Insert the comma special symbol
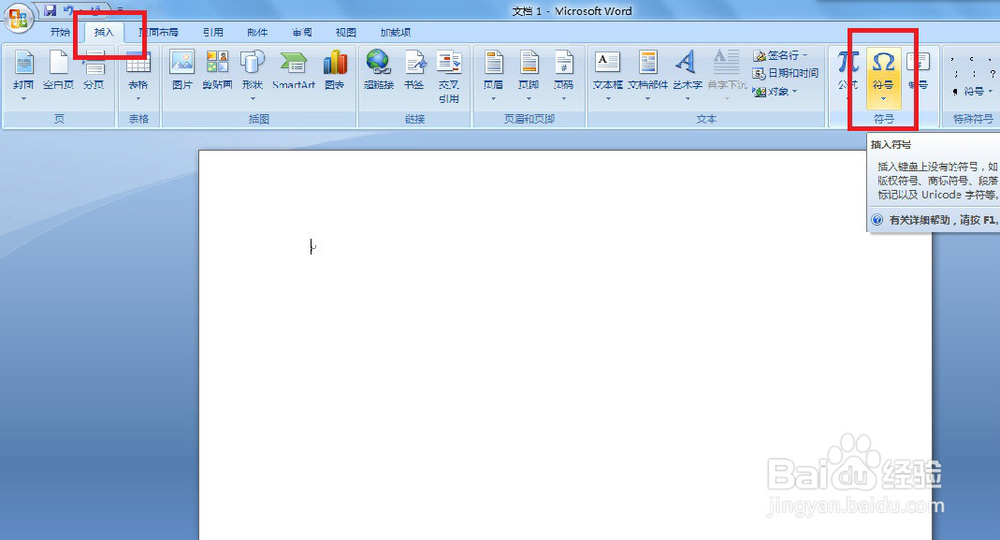The height and width of the screenshot is (540, 1000). click(953, 59)
